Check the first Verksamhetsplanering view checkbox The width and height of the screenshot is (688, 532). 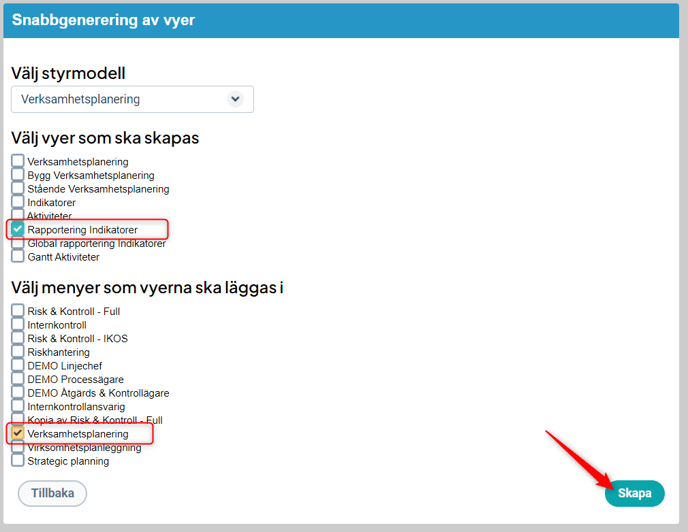tap(18, 161)
